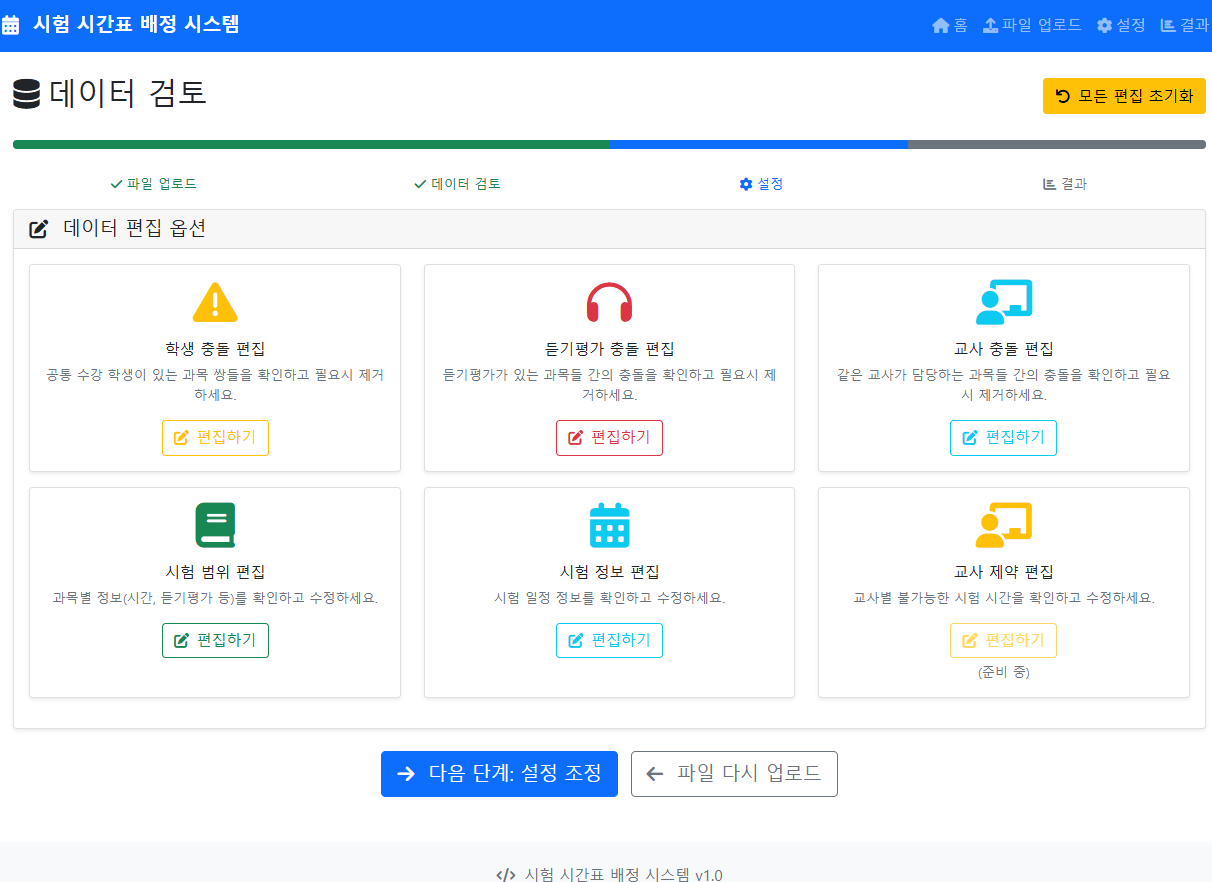The image size is (1212, 882).
Task: Click the 시험 범위 편집 card title
Action: pyautogui.click(x=215, y=572)
